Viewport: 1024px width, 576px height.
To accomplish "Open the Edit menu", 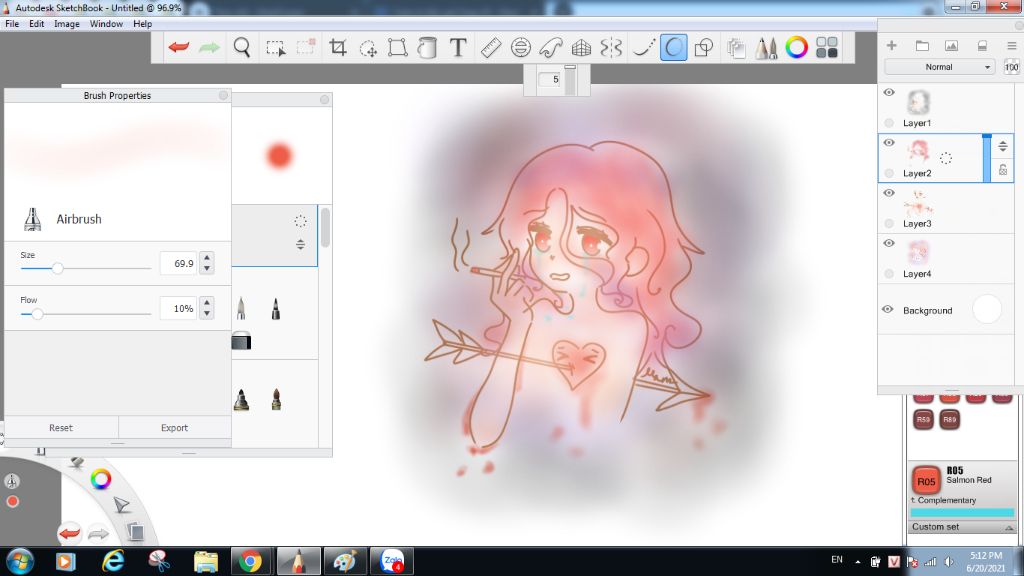I will (x=37, y=24).
